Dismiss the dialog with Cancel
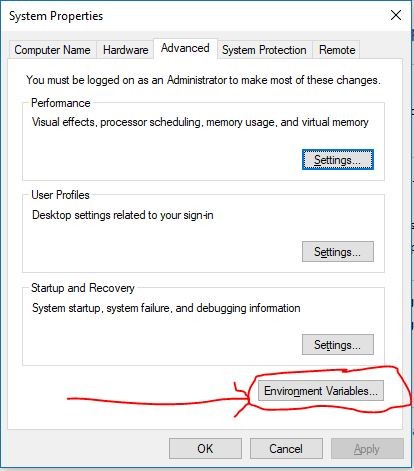This screenshot has width=414, height=471. coord(286,449)
